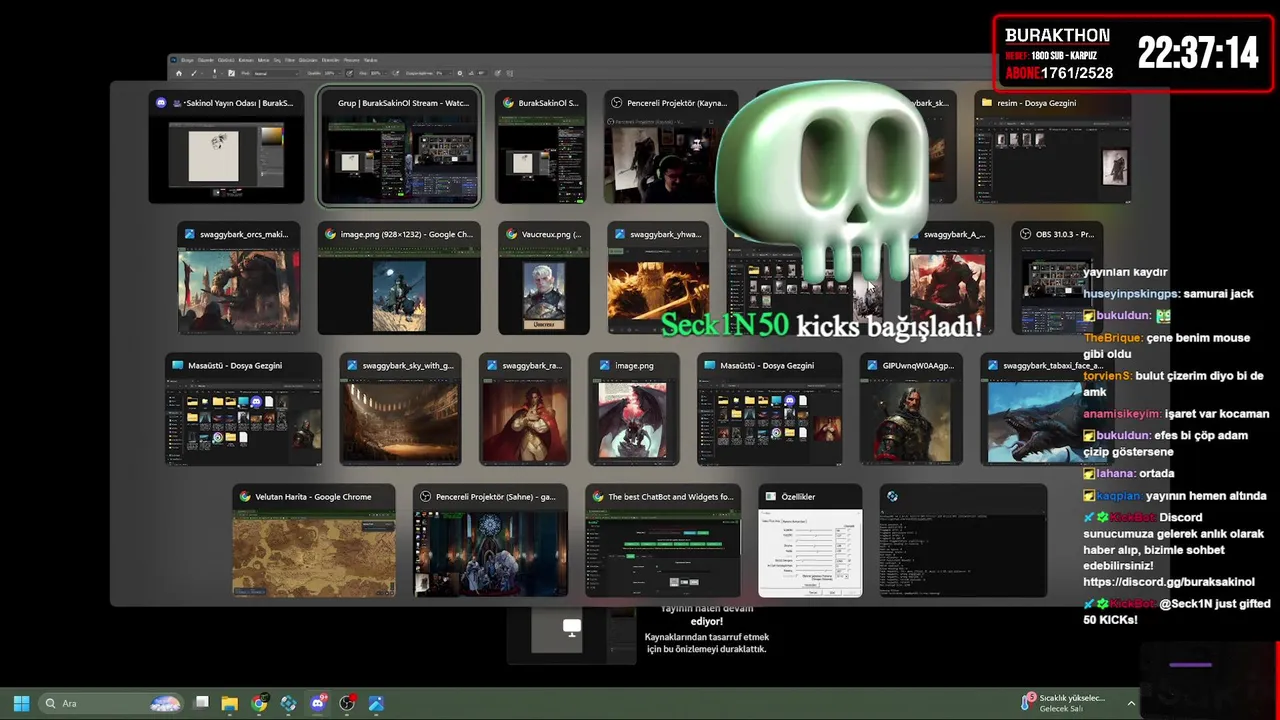Open the OBS Studio taskbar icon

point(347,703)
